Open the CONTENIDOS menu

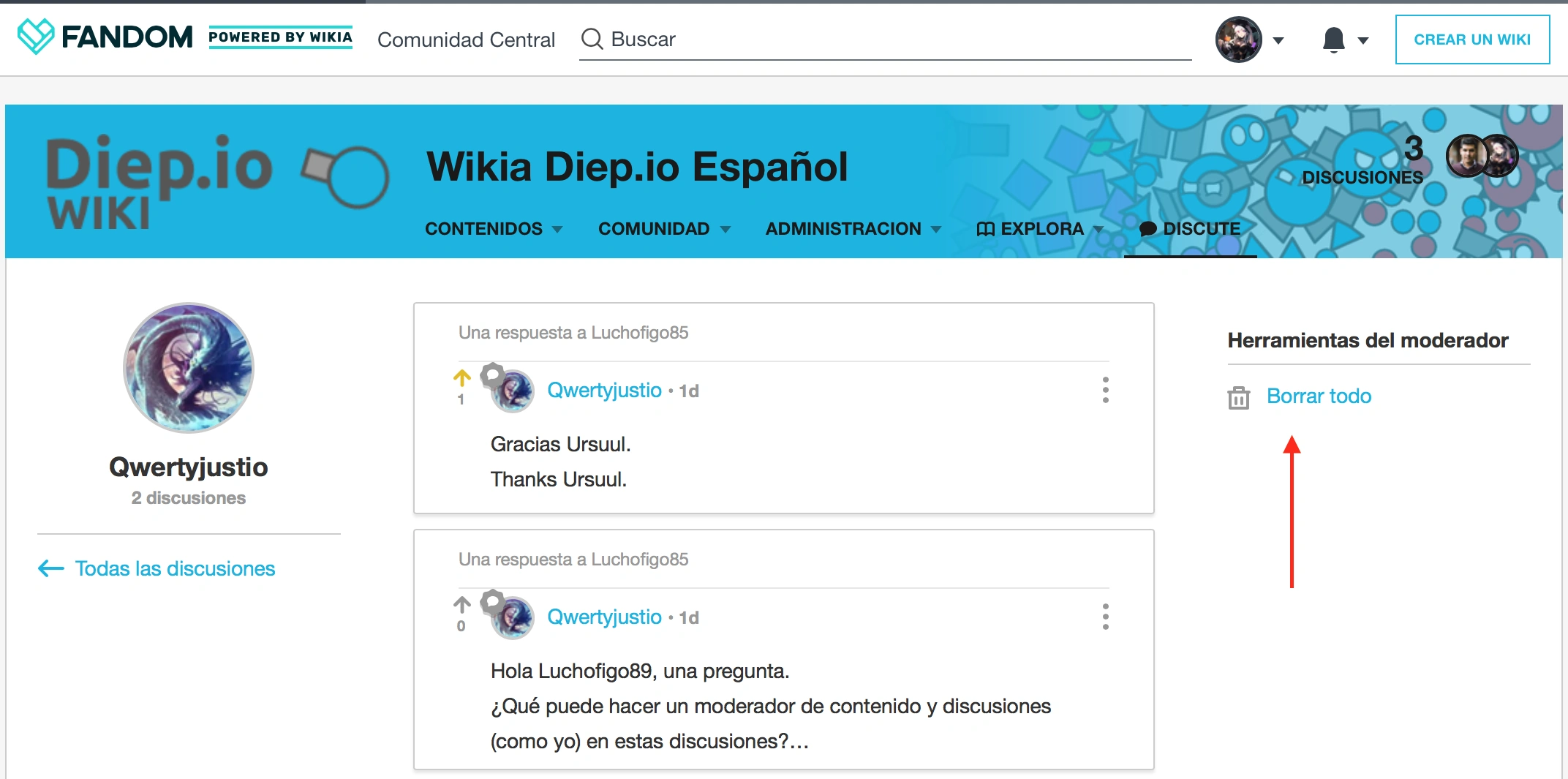pyautogui.click(x=494, y=229)
